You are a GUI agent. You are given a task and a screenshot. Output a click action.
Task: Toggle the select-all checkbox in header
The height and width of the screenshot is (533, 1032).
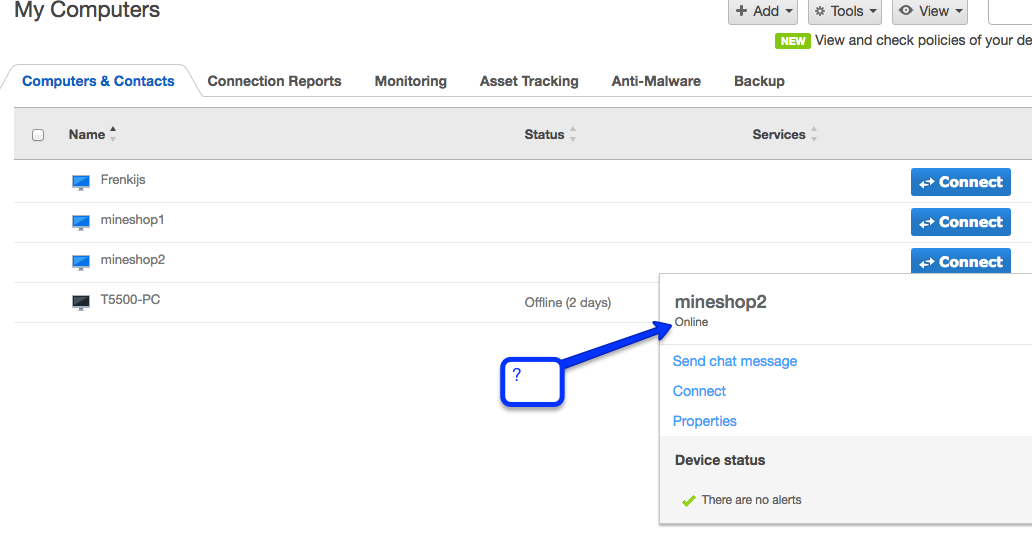38,135
